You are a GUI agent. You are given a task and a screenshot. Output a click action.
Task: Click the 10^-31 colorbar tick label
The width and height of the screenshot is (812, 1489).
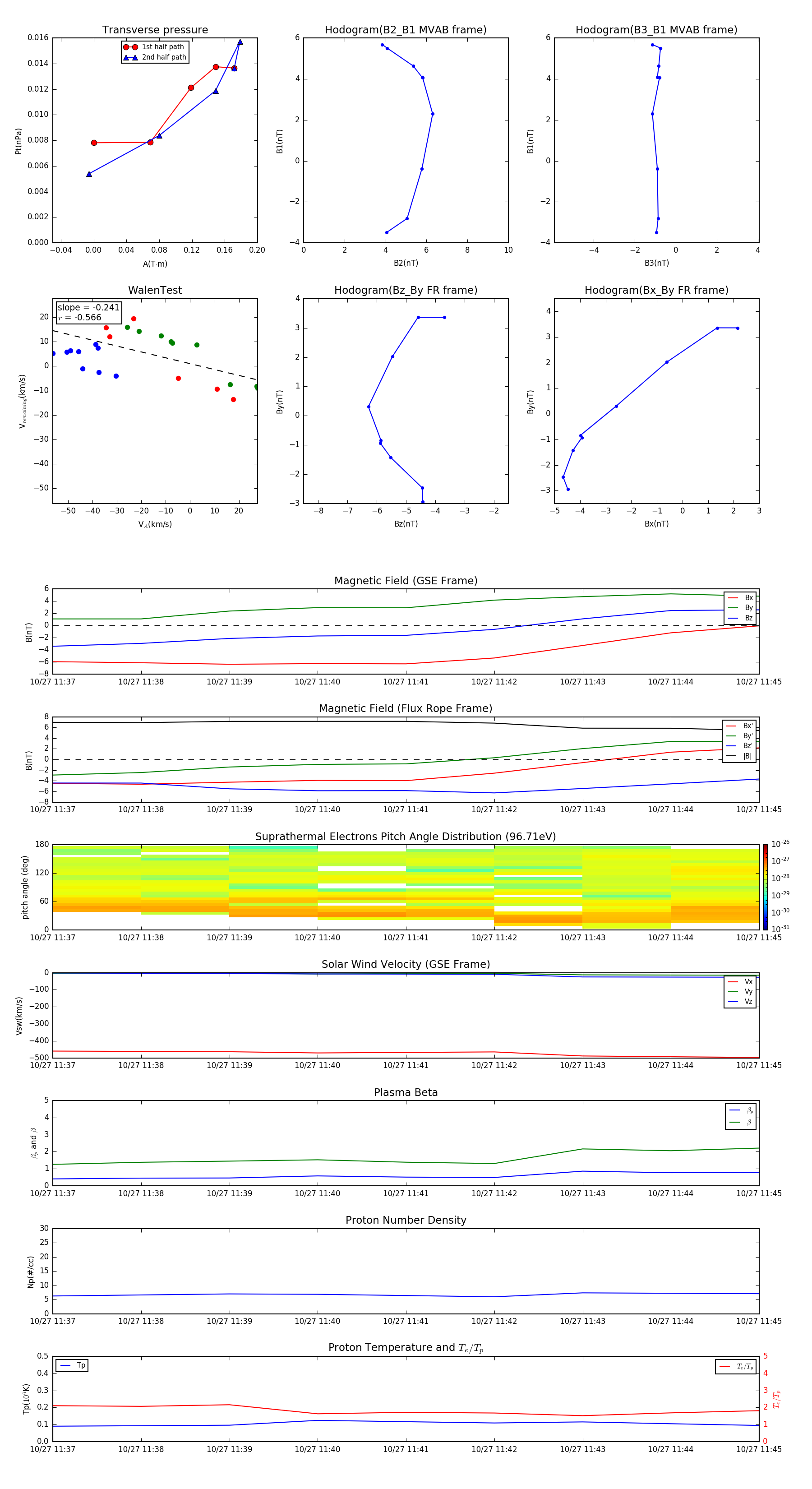tap(780, 929)
